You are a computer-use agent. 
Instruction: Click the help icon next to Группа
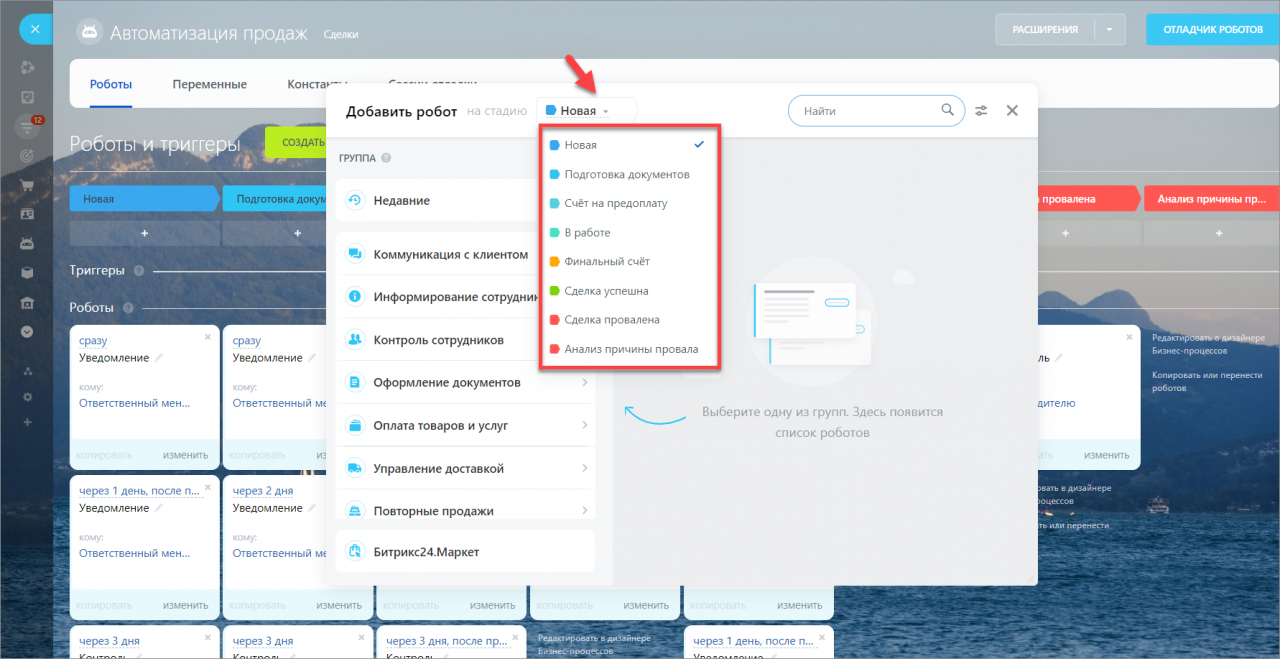(x=386, y=158)
